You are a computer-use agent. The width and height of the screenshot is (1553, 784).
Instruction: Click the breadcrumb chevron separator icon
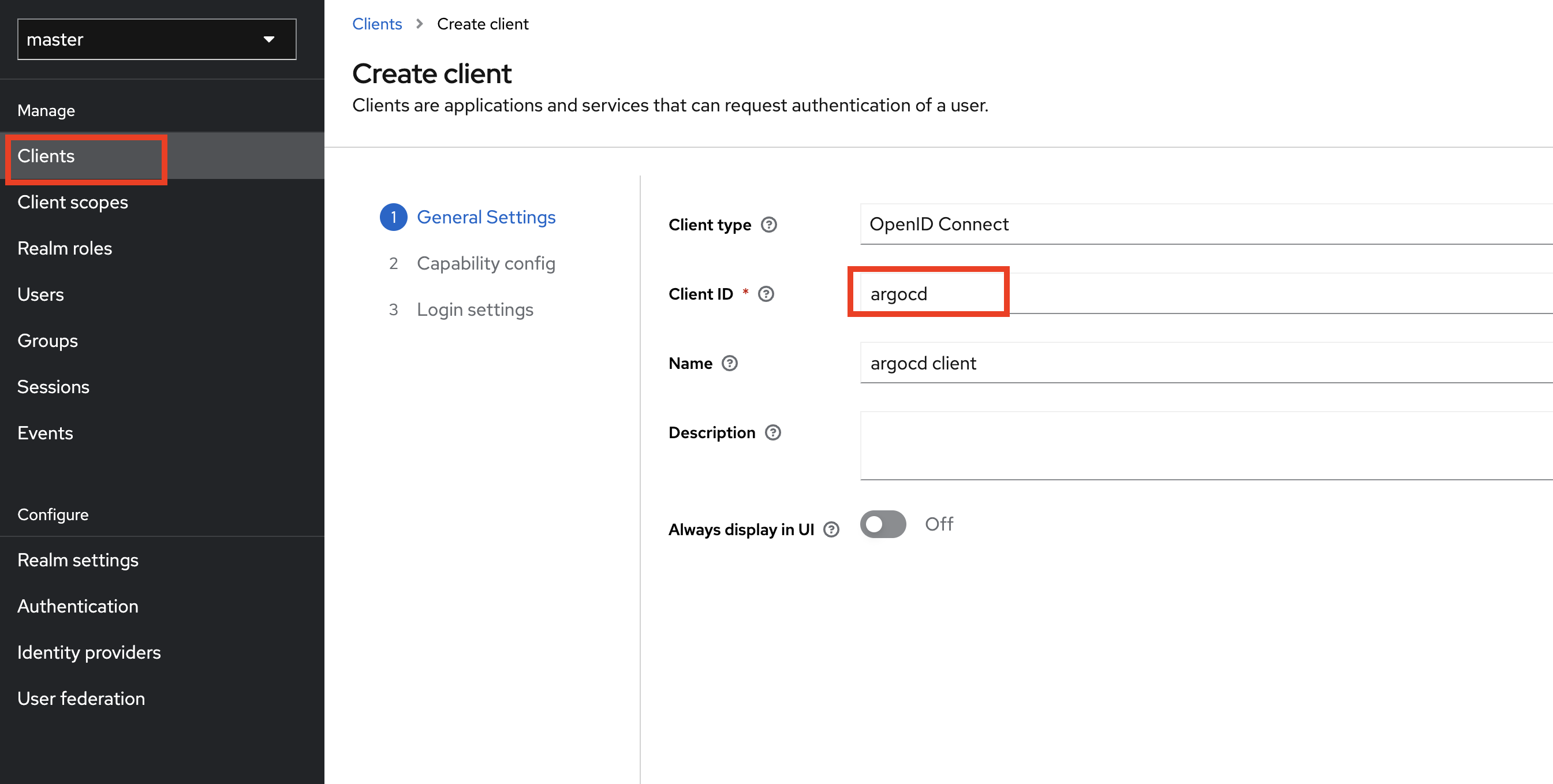[420, 24]
